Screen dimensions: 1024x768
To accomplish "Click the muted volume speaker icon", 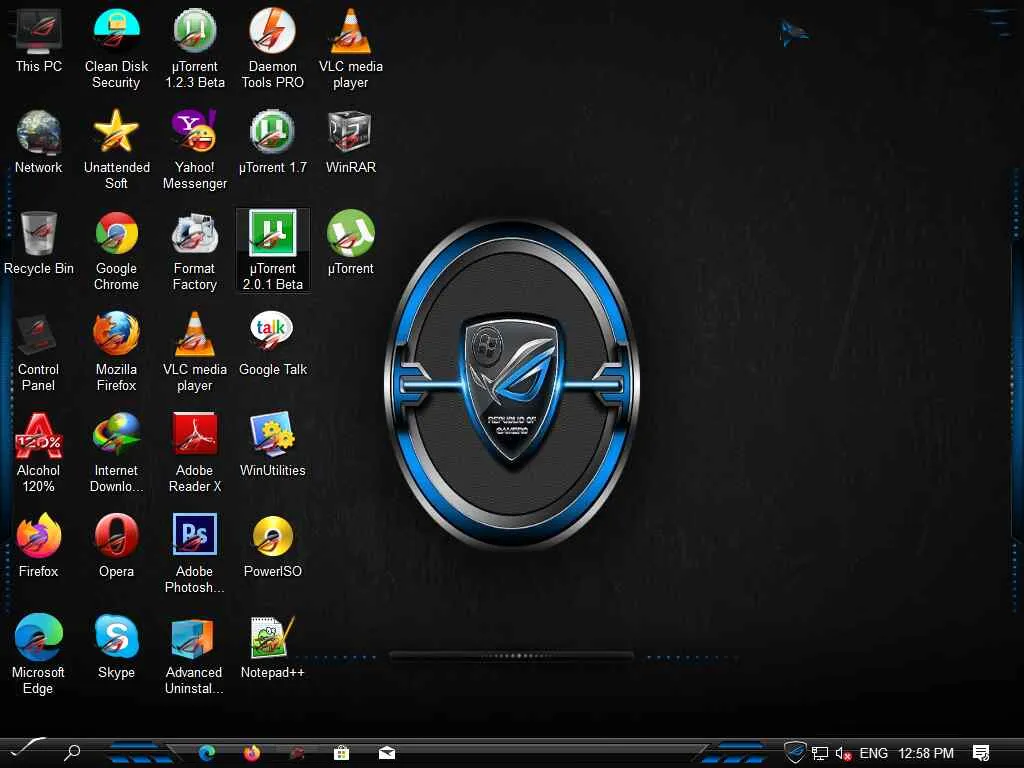I will coord(843,754).
